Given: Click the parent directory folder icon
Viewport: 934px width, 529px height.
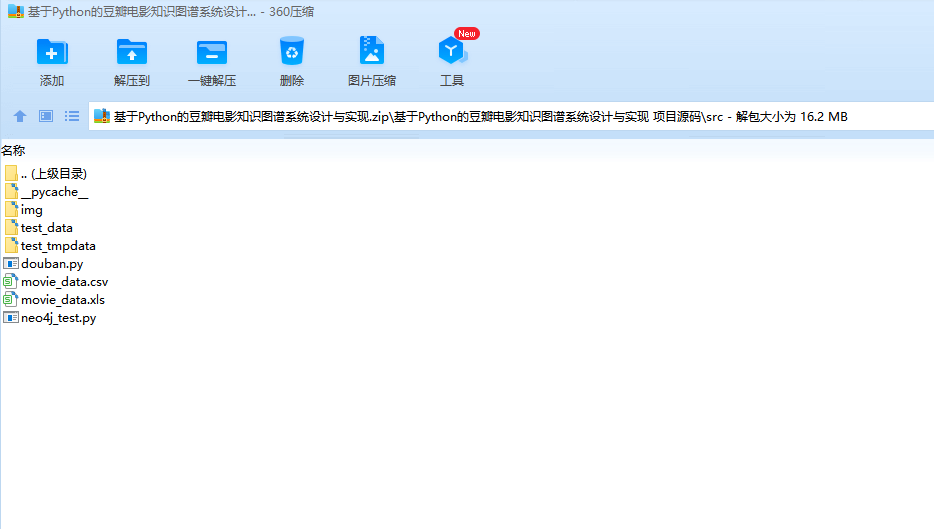Looking at the screenshot, I should point(11,173).
